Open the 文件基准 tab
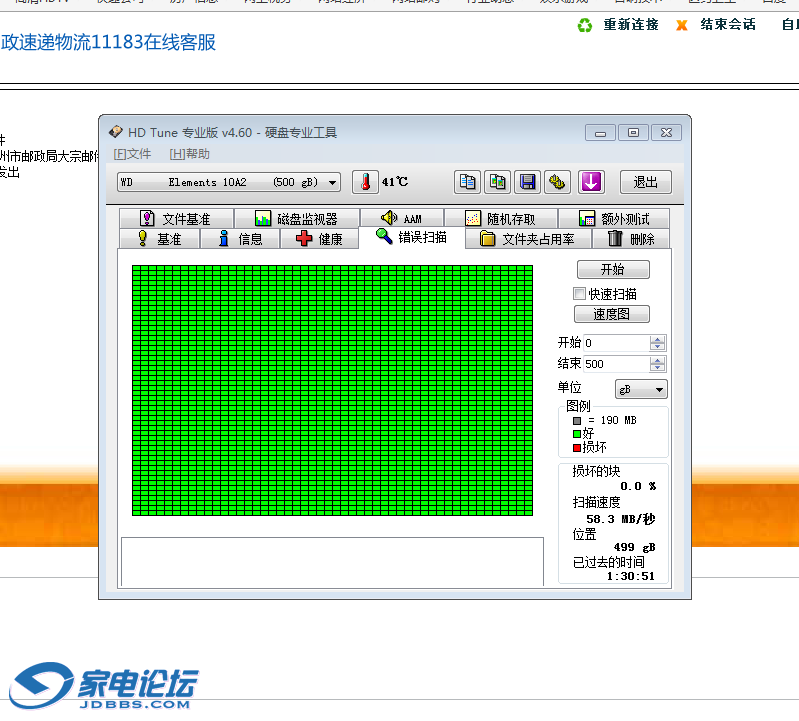The height and width of the screenshot is (721, 799). click(176, 219)
